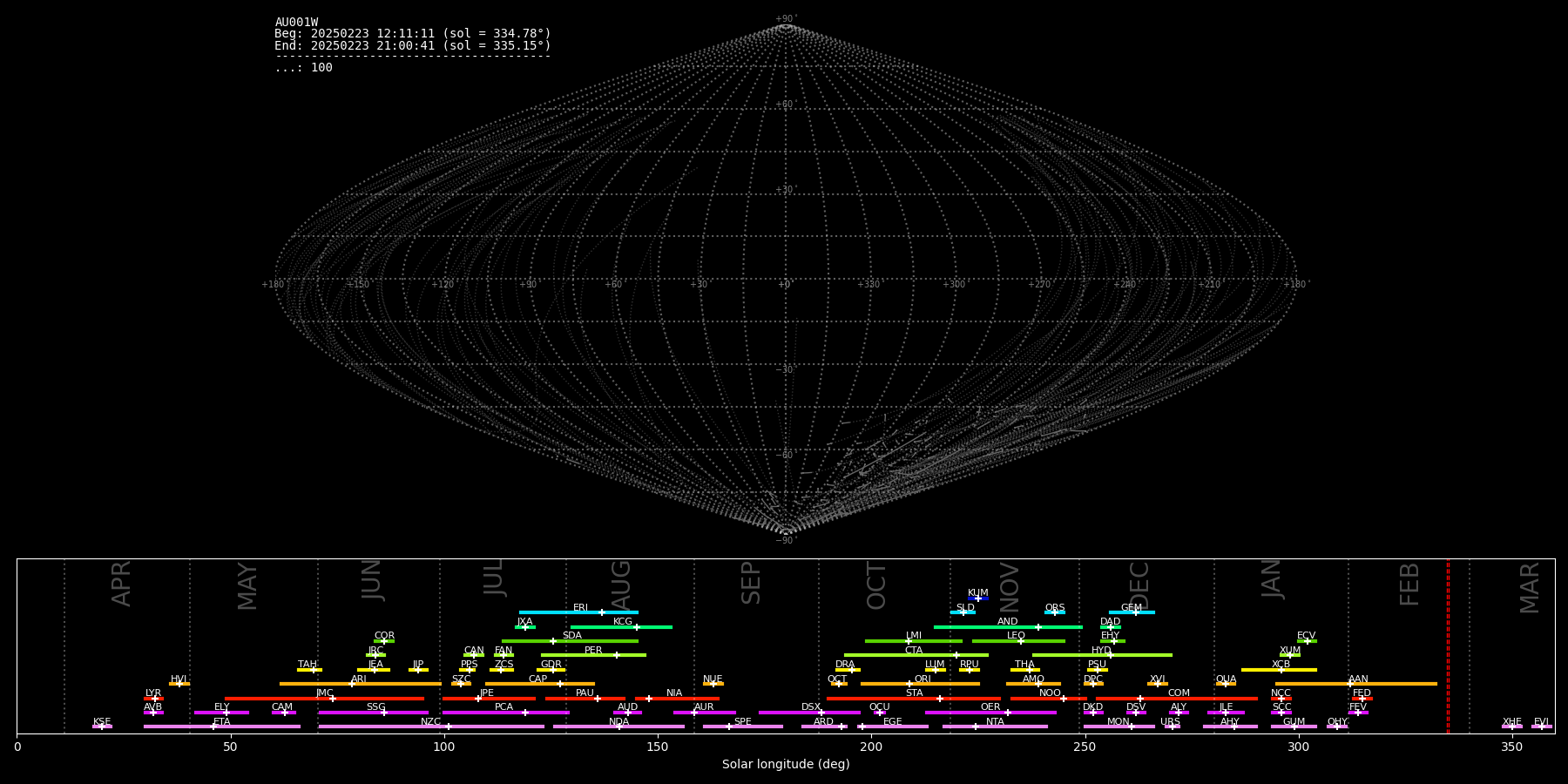Click the red JMC shower bar

(x=325, y=699)
